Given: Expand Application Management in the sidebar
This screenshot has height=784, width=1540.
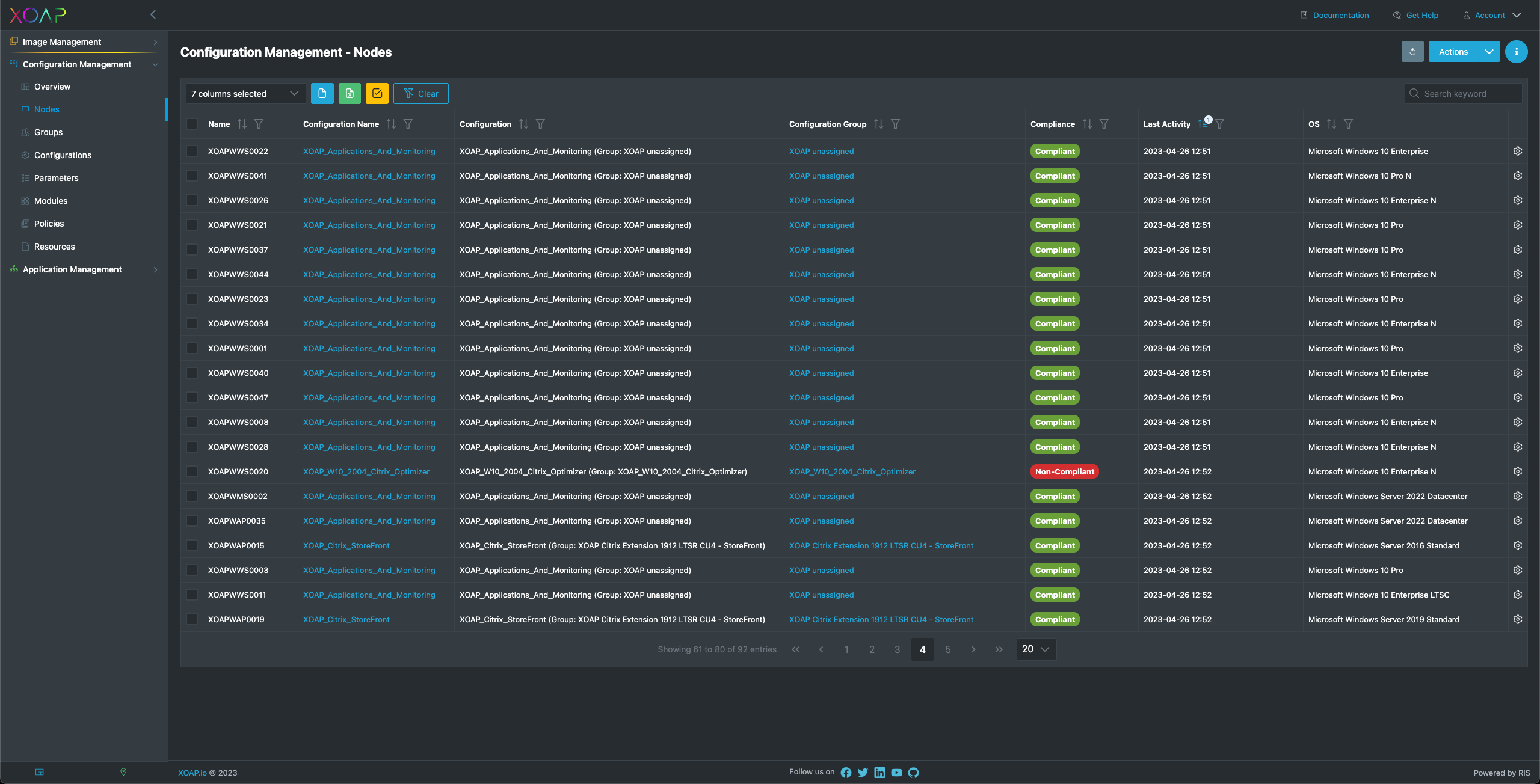Looking at the screenshot, I should point(84,269).
